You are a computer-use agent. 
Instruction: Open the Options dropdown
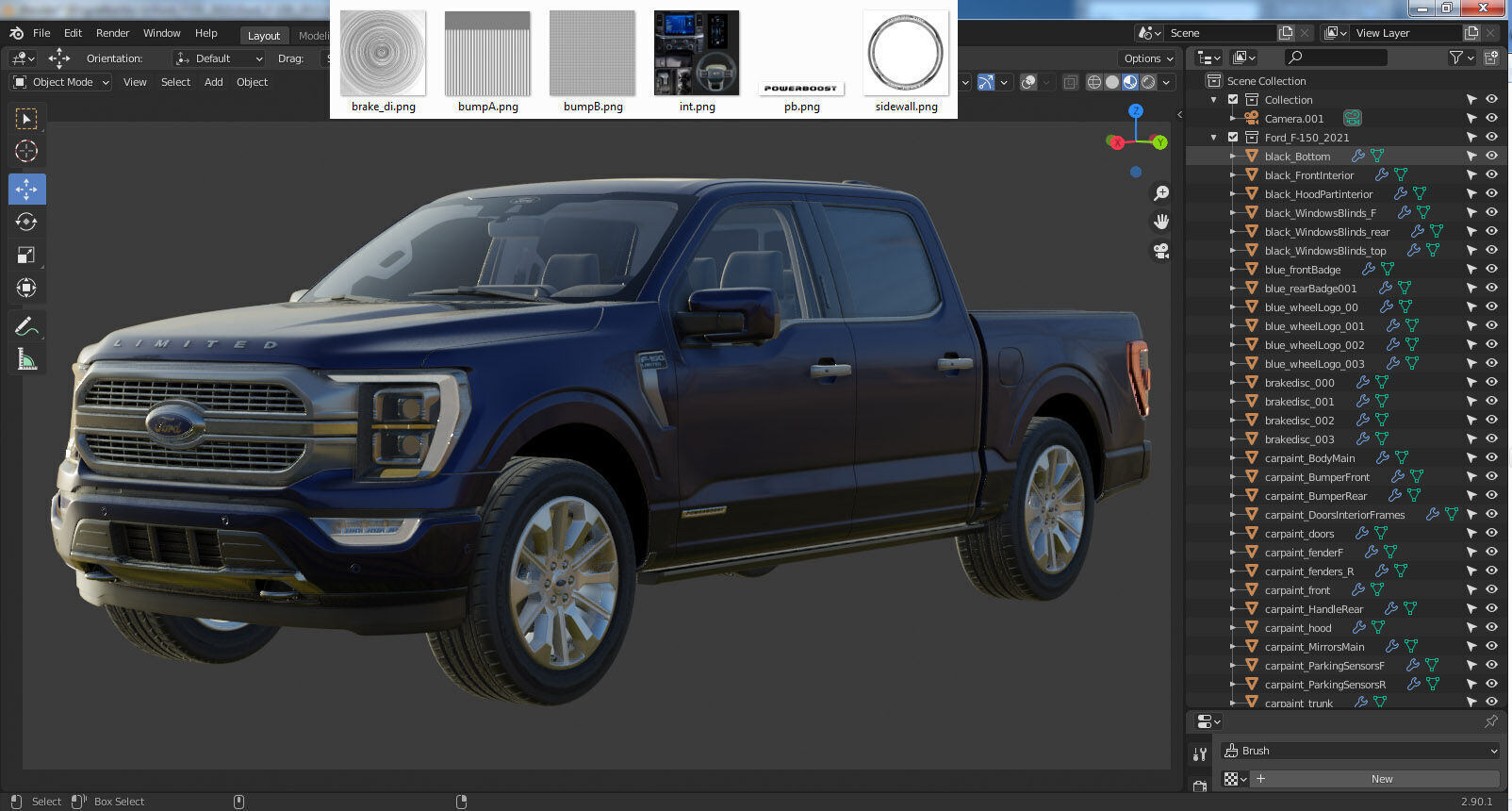pyautogui.click(x=1149, y=58)
